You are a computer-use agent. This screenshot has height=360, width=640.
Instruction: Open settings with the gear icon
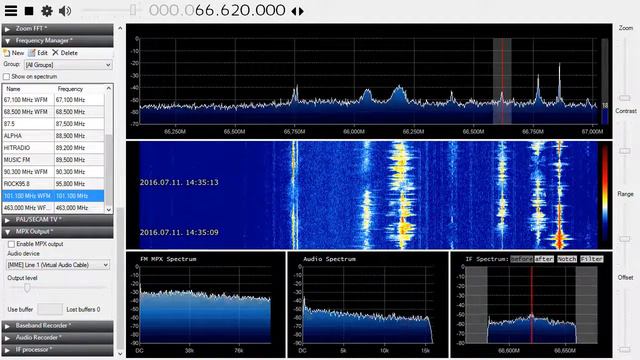(x=47, y=11)
